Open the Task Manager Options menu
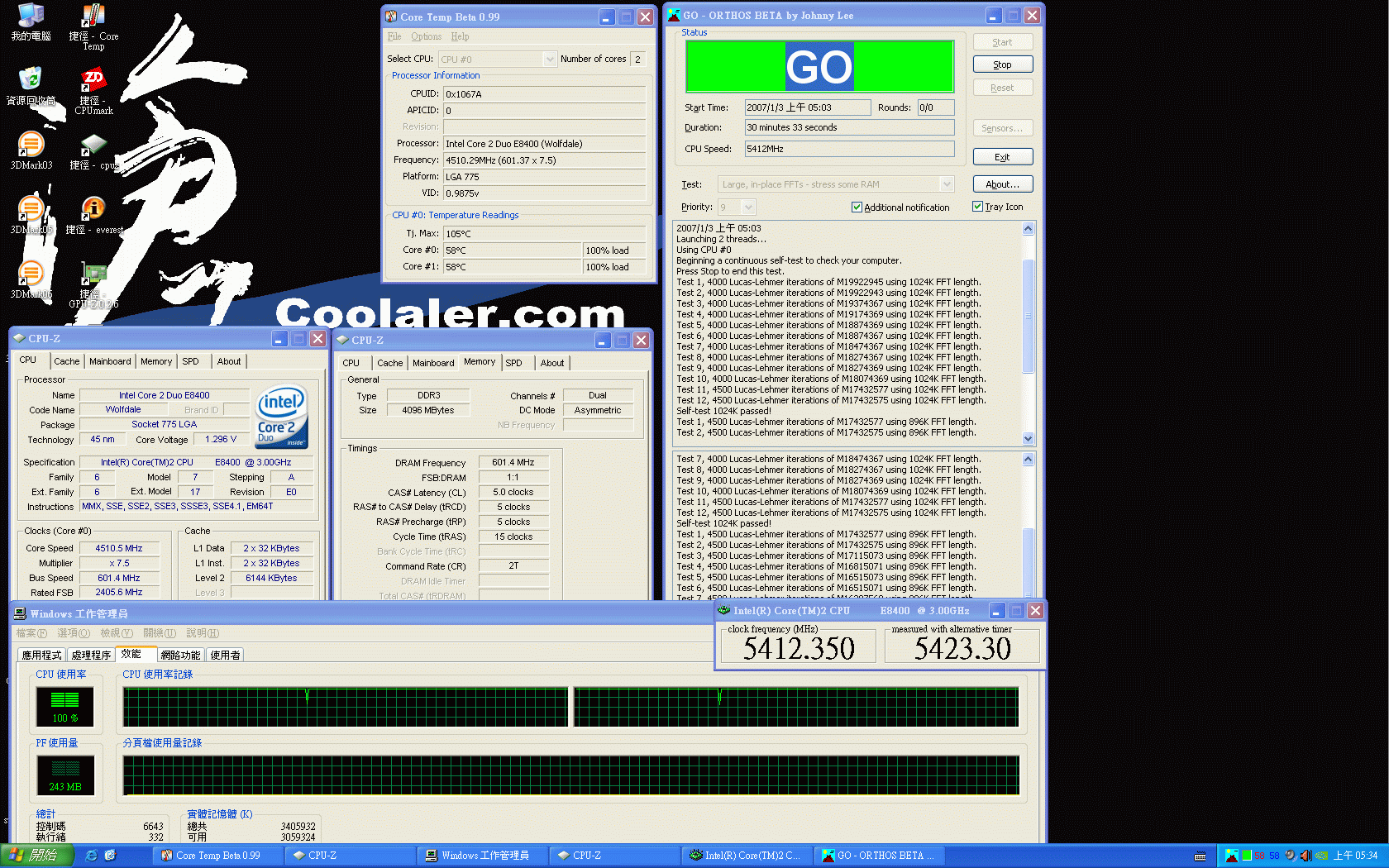This screenshot has height=868, width=1389. pos(74,632)
